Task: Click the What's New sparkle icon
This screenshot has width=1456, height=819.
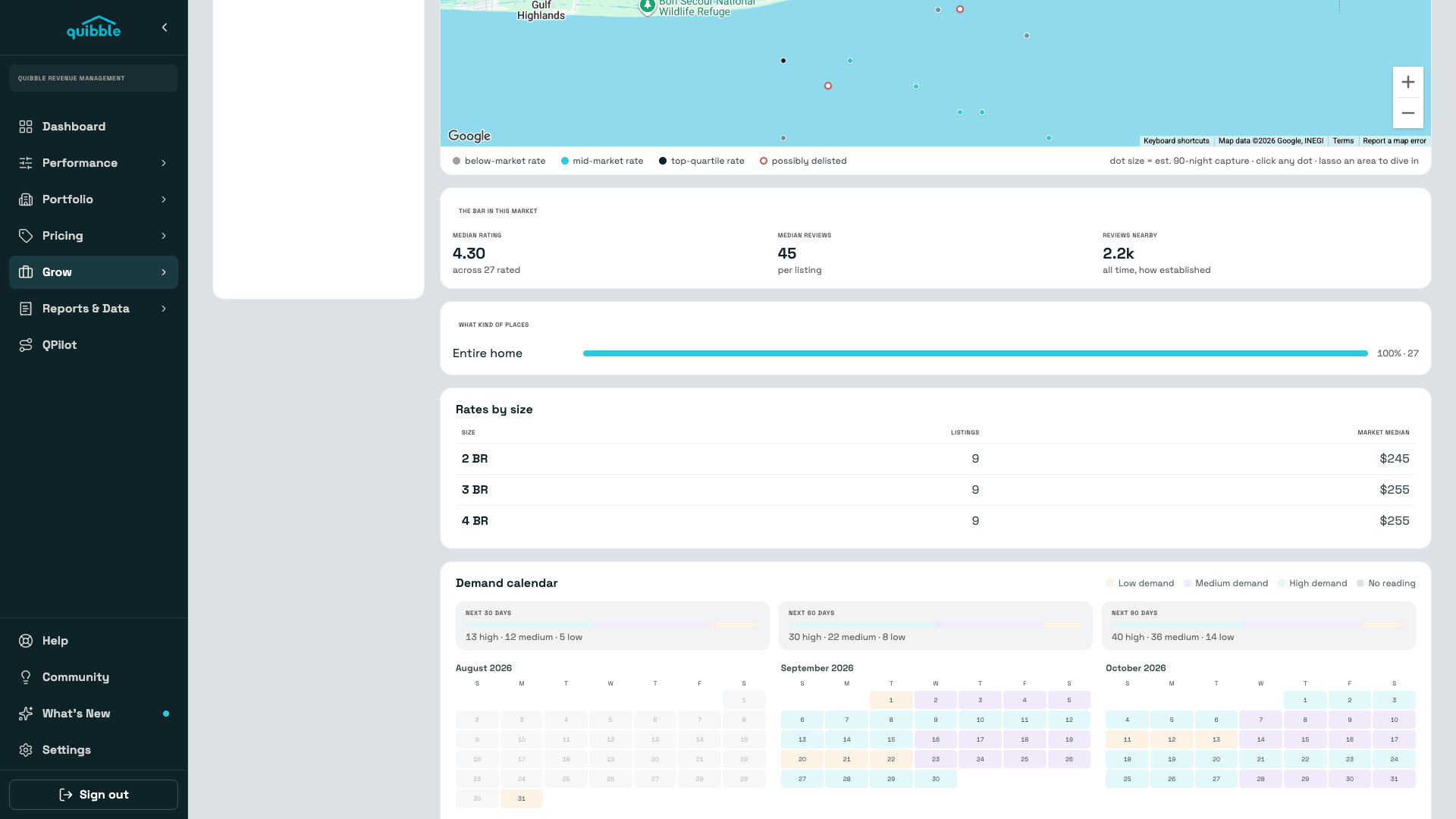Action: (26, 714)
